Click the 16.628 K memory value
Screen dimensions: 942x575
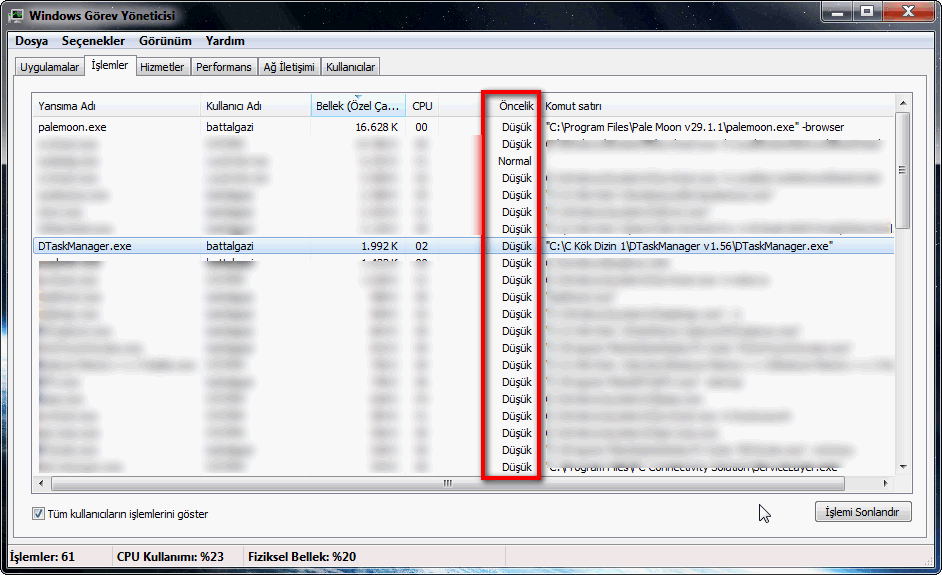(x=377, y=127)
